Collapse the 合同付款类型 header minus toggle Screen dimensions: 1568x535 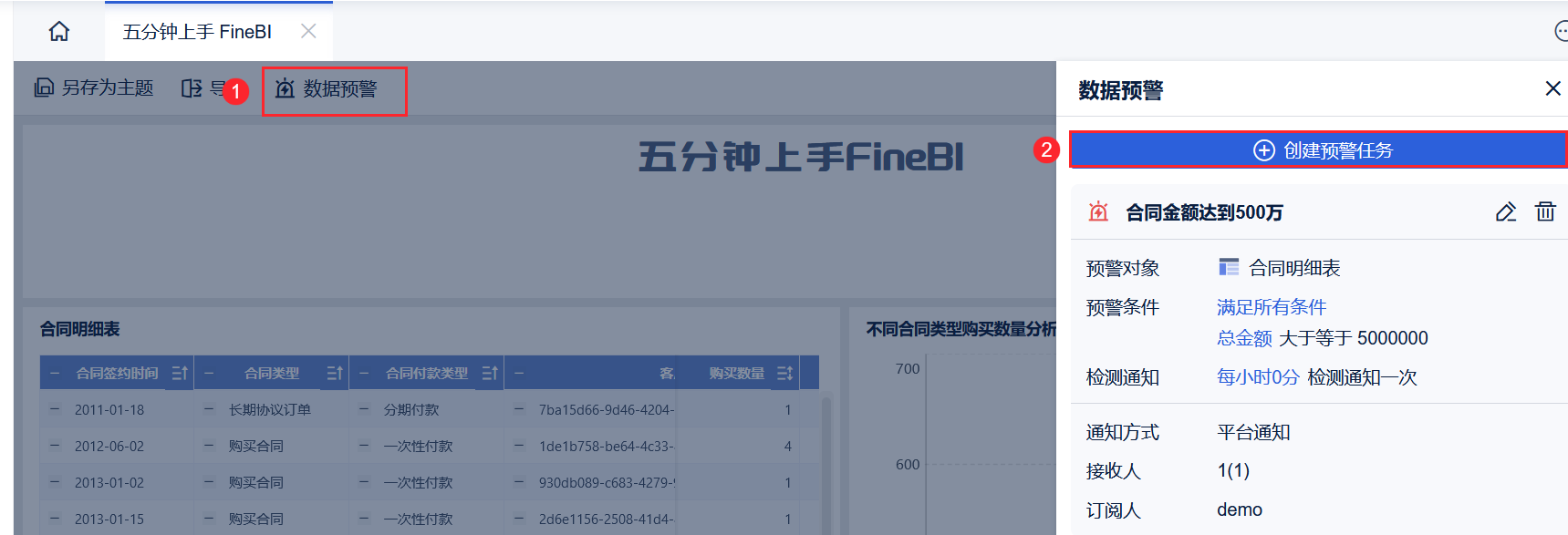point(364,373)
